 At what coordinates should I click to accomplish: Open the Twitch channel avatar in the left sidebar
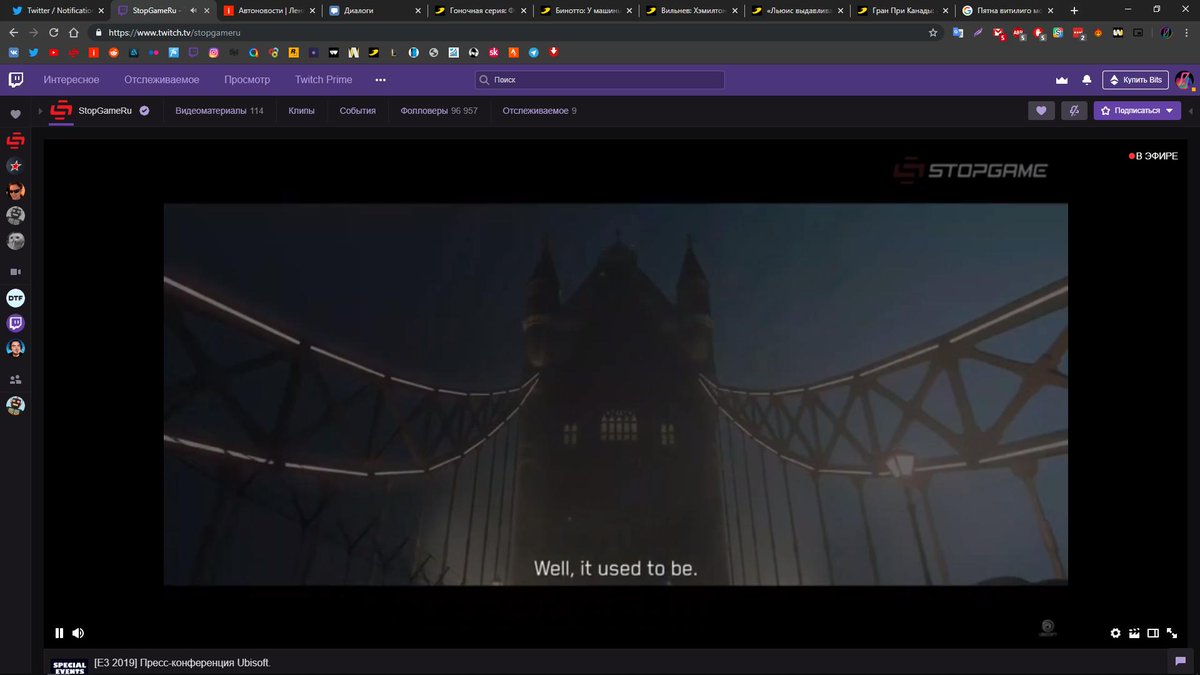15,323
